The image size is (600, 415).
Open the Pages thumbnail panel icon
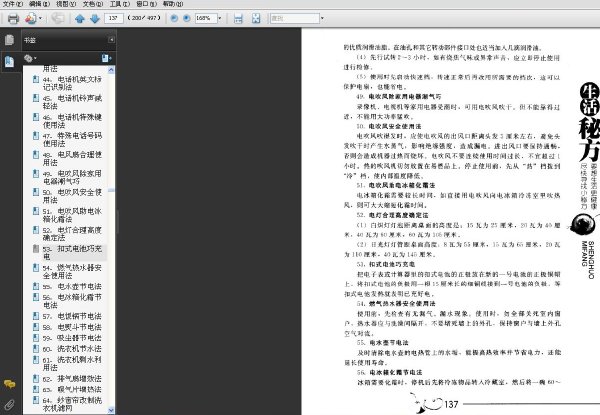click(x=9, y=40)
